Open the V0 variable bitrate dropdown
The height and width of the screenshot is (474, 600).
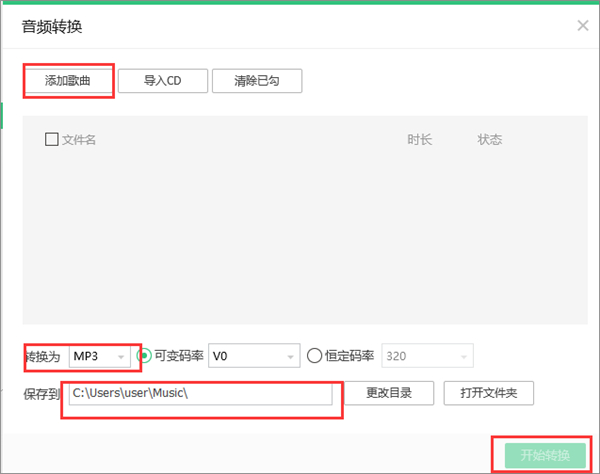[254, 356]
